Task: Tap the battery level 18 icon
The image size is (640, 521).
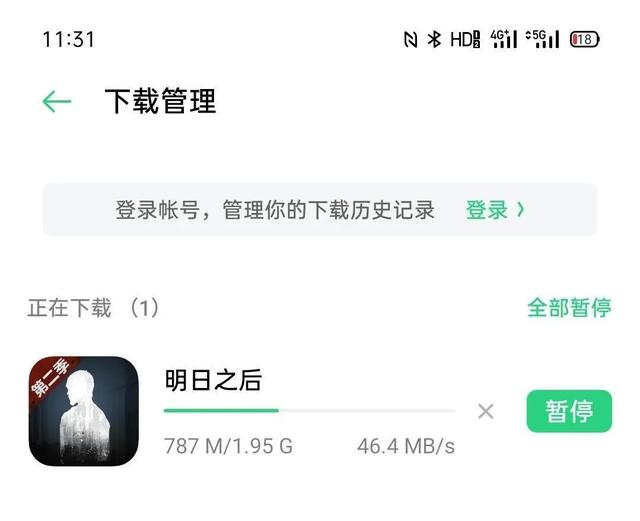Action: point(584,40)
